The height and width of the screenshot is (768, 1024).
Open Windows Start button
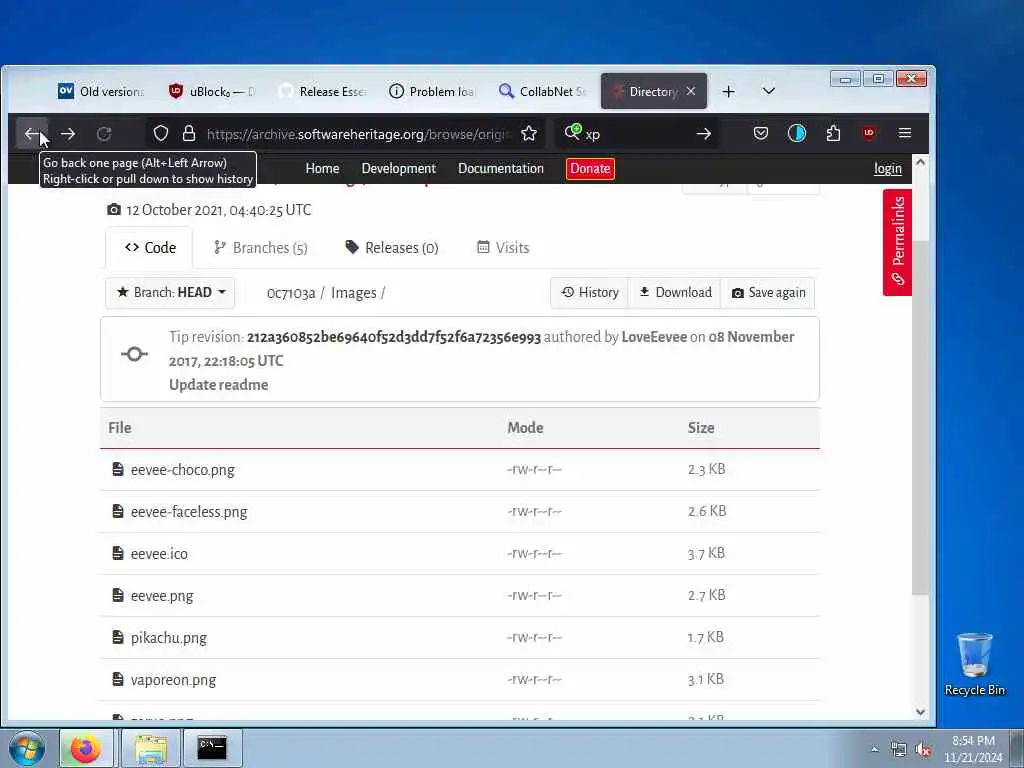coord(27,748)
